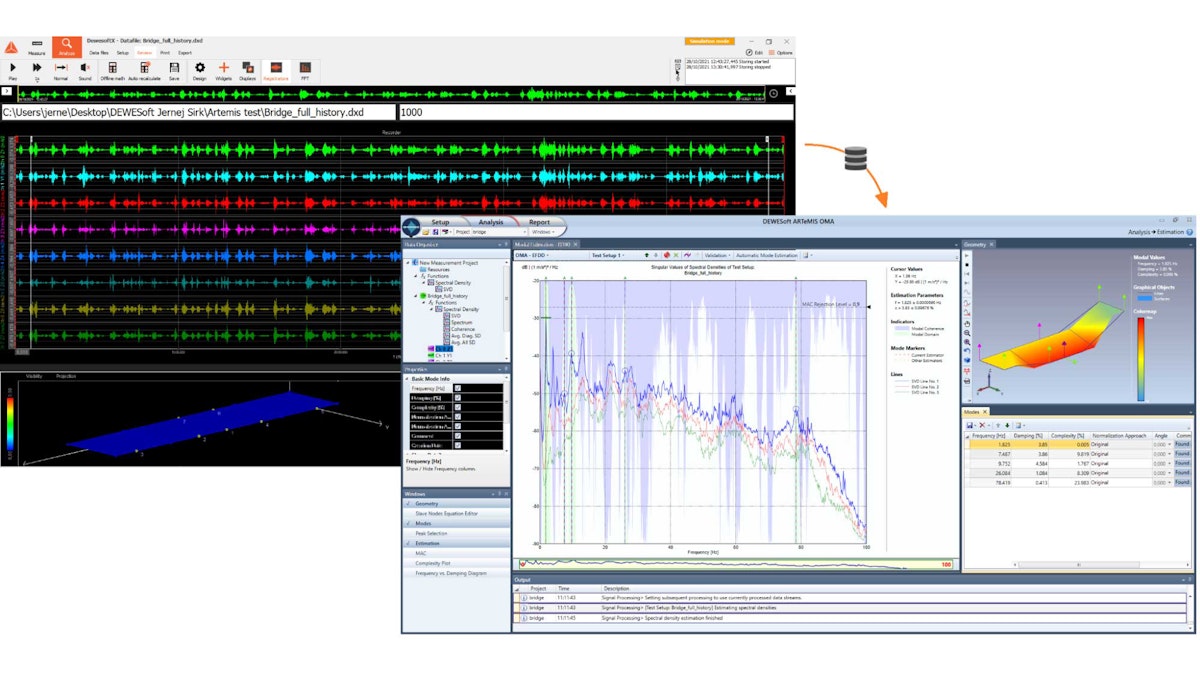
Task: Select the mode row with frequency 7.467
Action: coord(1078,454)
